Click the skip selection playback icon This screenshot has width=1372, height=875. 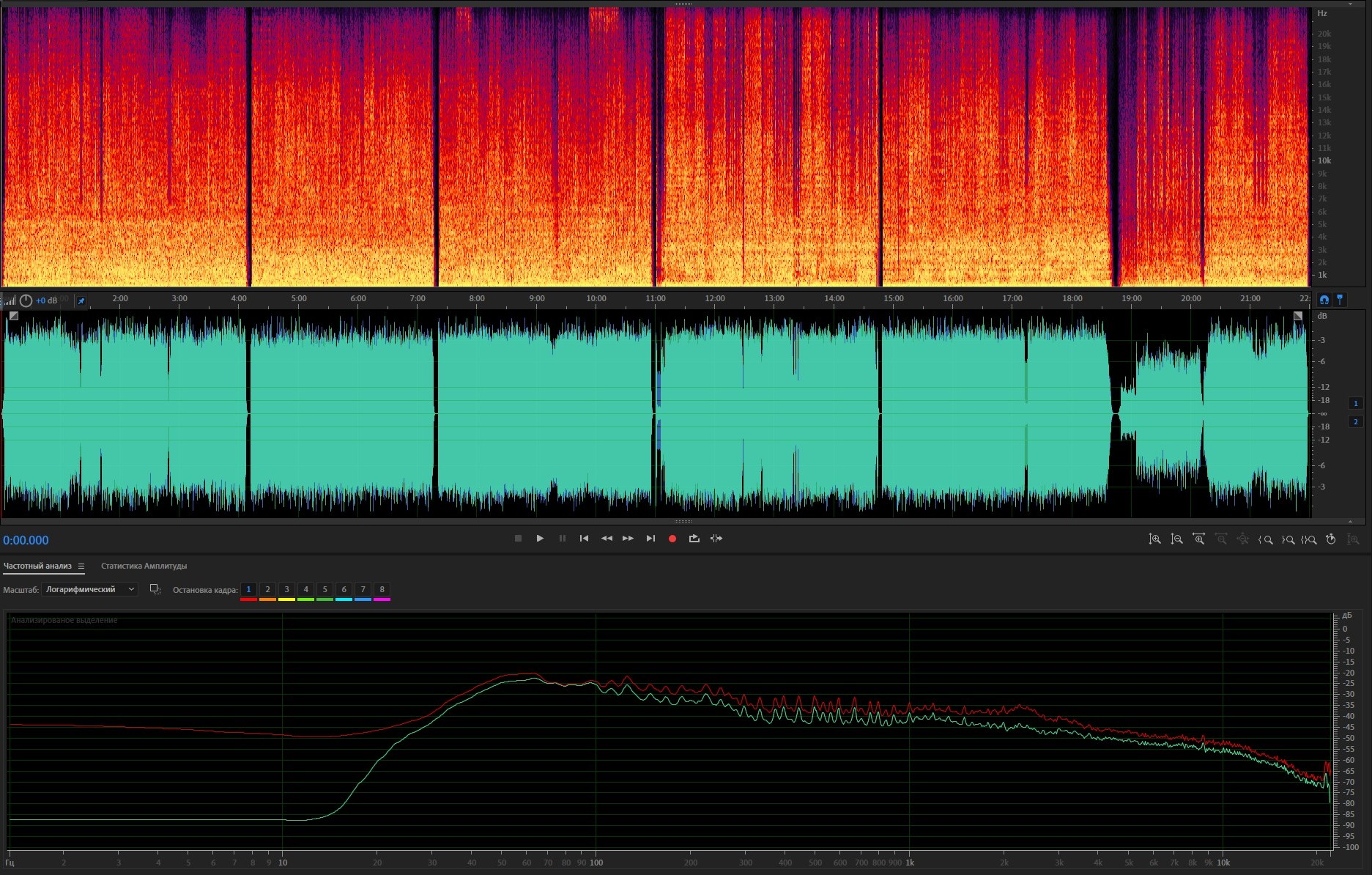click(716, 539)
